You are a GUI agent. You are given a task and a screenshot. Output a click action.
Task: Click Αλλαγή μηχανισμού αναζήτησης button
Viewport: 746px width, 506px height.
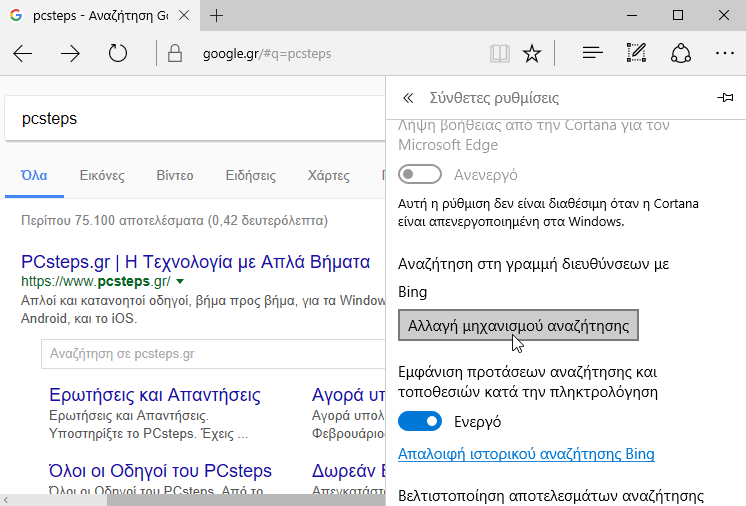click(x=518, y=325)
